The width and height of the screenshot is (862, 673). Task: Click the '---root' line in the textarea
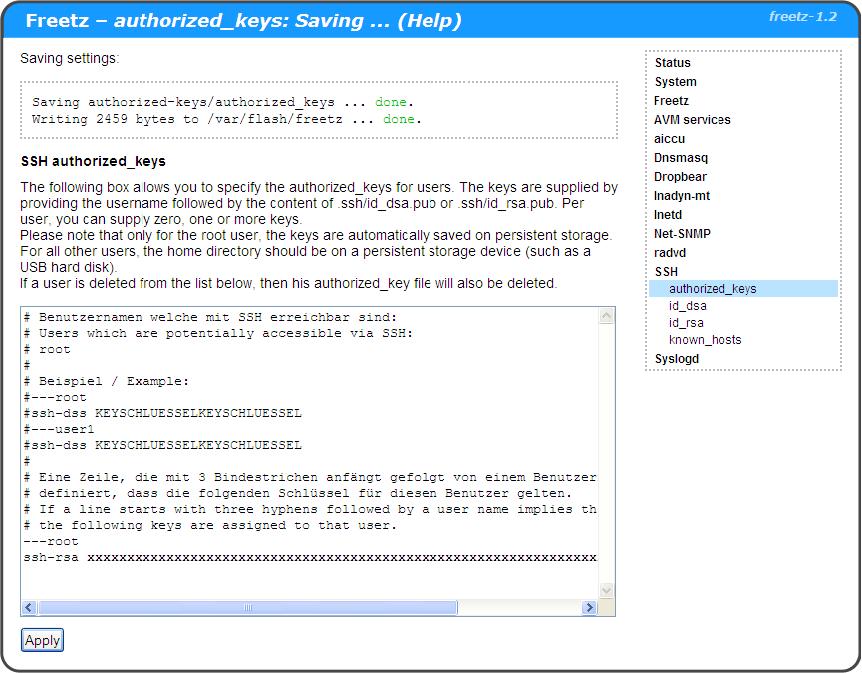[51, 542]
